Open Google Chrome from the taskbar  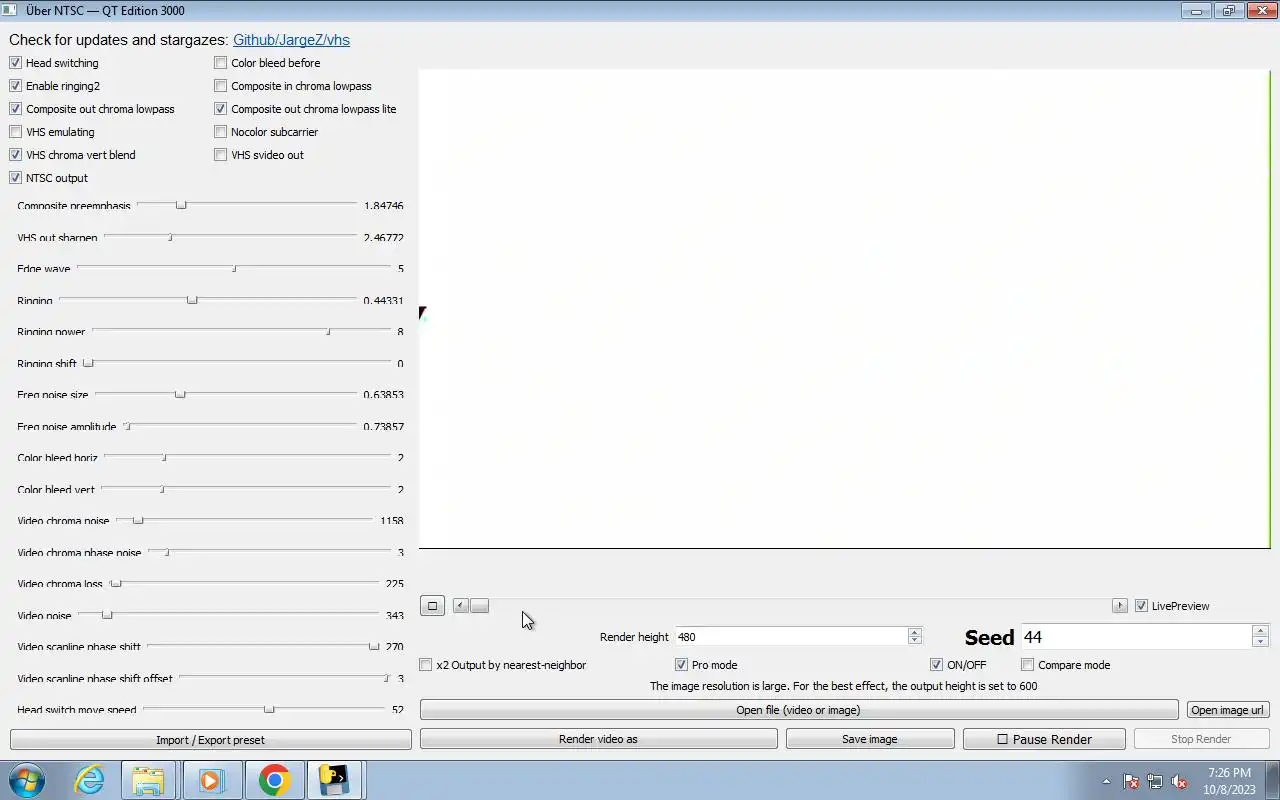pyautogui.click(x=274, y=780)
